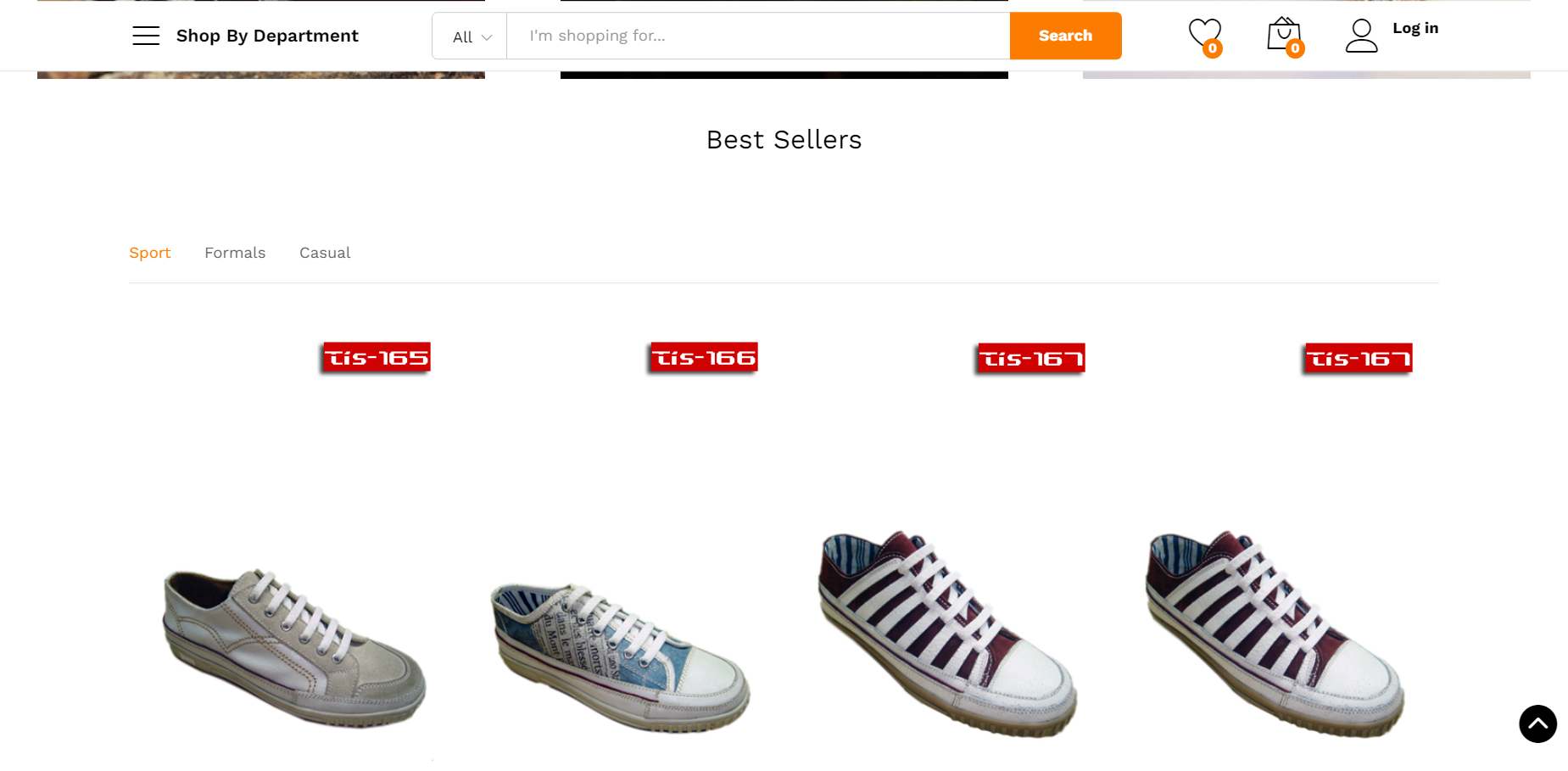Open the third maroon striped sneaker image
The height and width of the screenshot is (771, 1568).
tap(947, 634)
